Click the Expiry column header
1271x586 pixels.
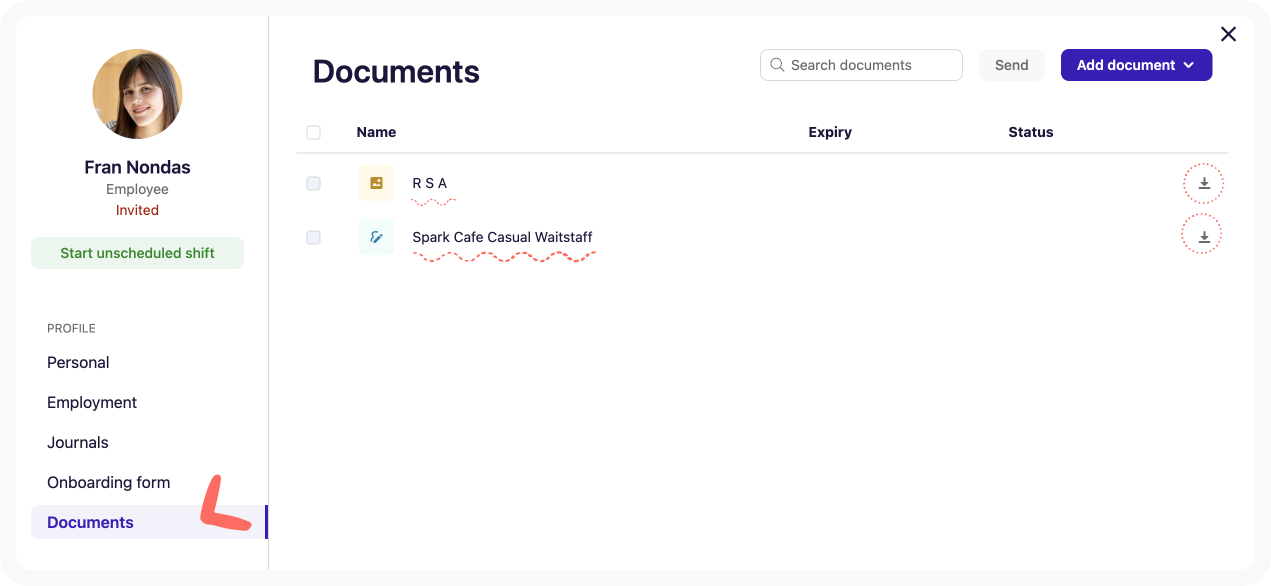(x=830, y=132)
